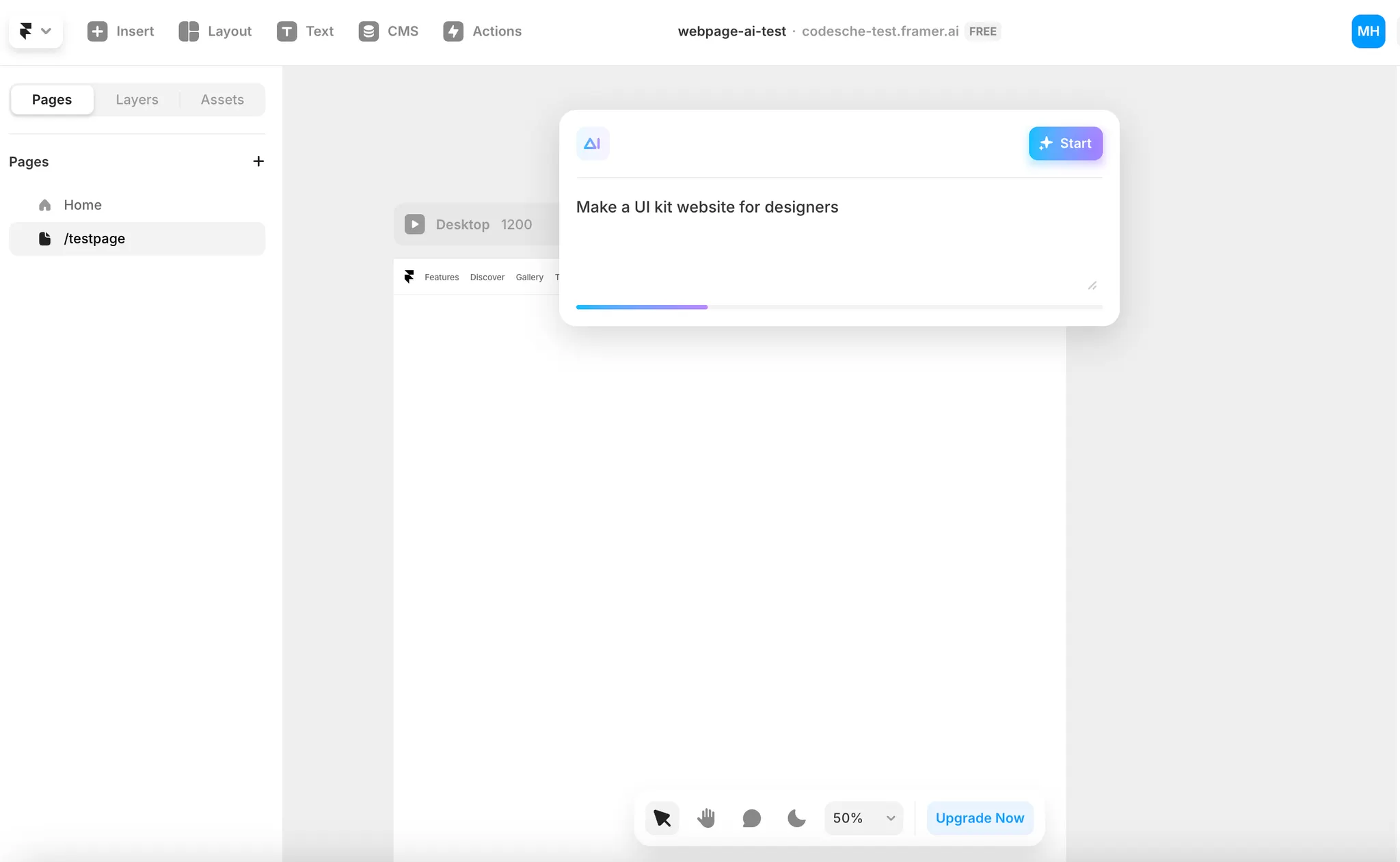Viewport: 1400px width, 862px height.
Task: Activate the hand pan tool
Action: point(706,818)
